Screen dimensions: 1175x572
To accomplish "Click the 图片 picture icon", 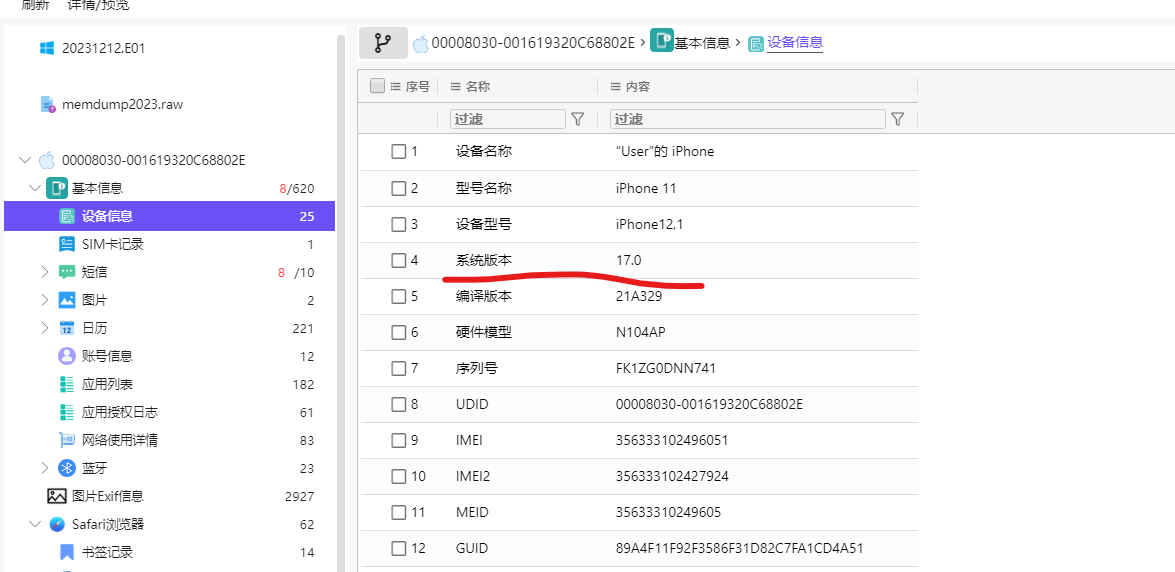I will (67, 301).
